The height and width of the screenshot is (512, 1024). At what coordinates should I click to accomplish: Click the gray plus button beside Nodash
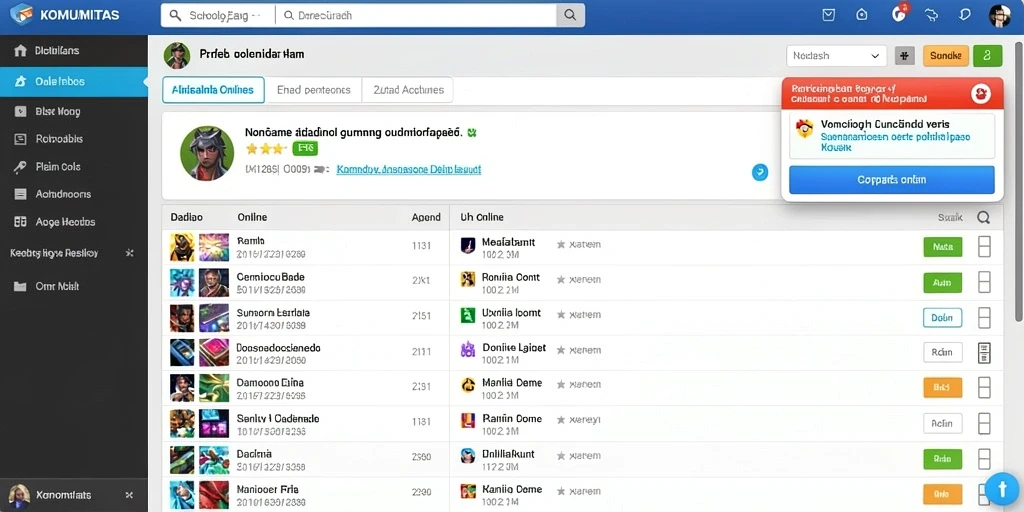tap(904, 56)
